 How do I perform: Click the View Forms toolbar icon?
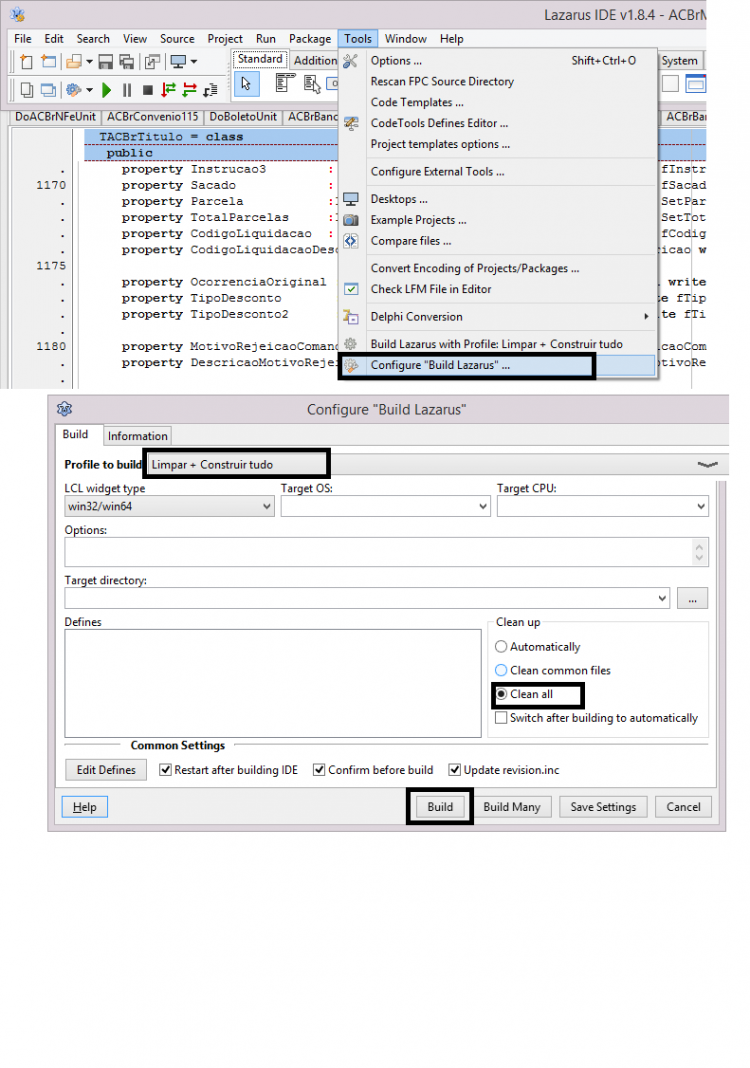(48, 89)
